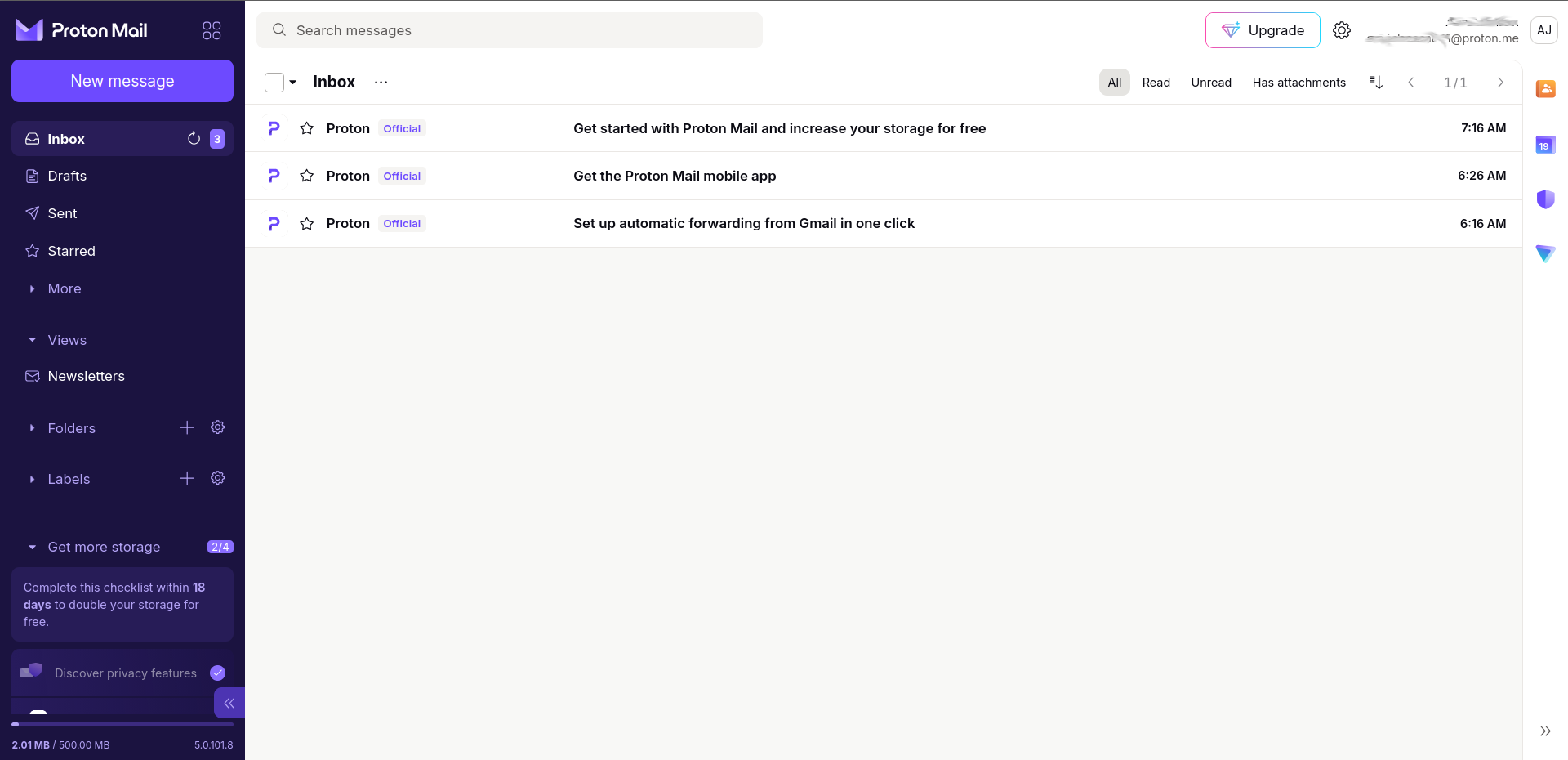
Task: Open the Proton VPN side icon
Action: [1545, 254]
